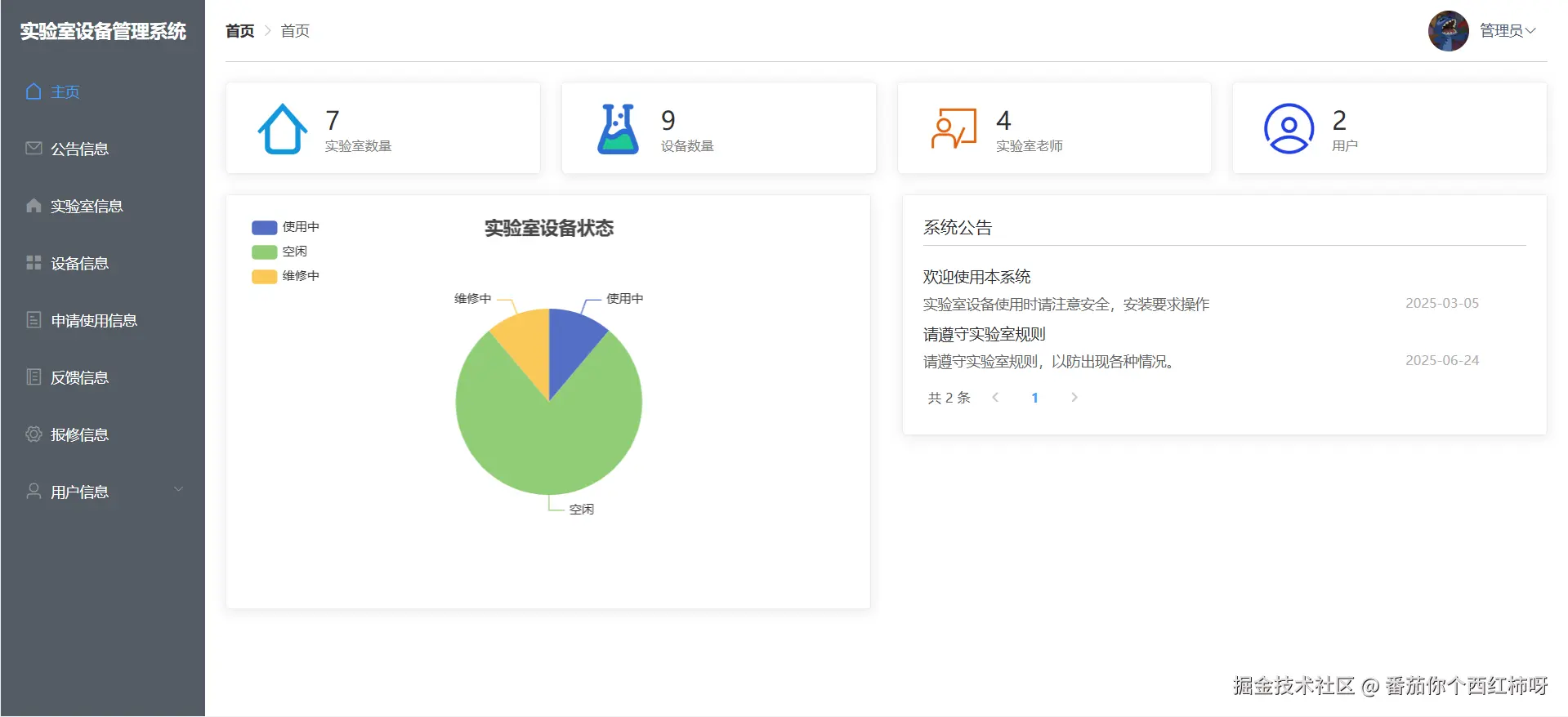The width and height of the screenshot is (1568, 717).
Task: Click the person icon beside 用户信息
Action: click(x=34, y=491)
